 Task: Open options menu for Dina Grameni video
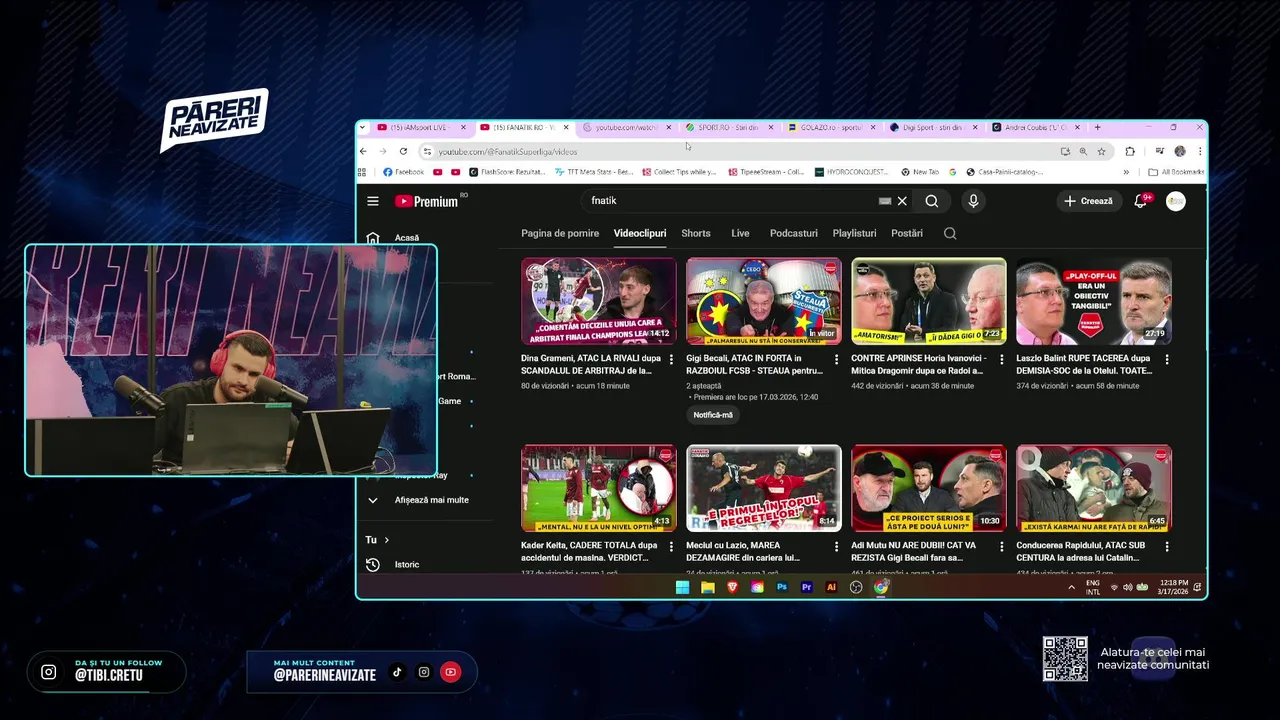[x=671, y=359]
